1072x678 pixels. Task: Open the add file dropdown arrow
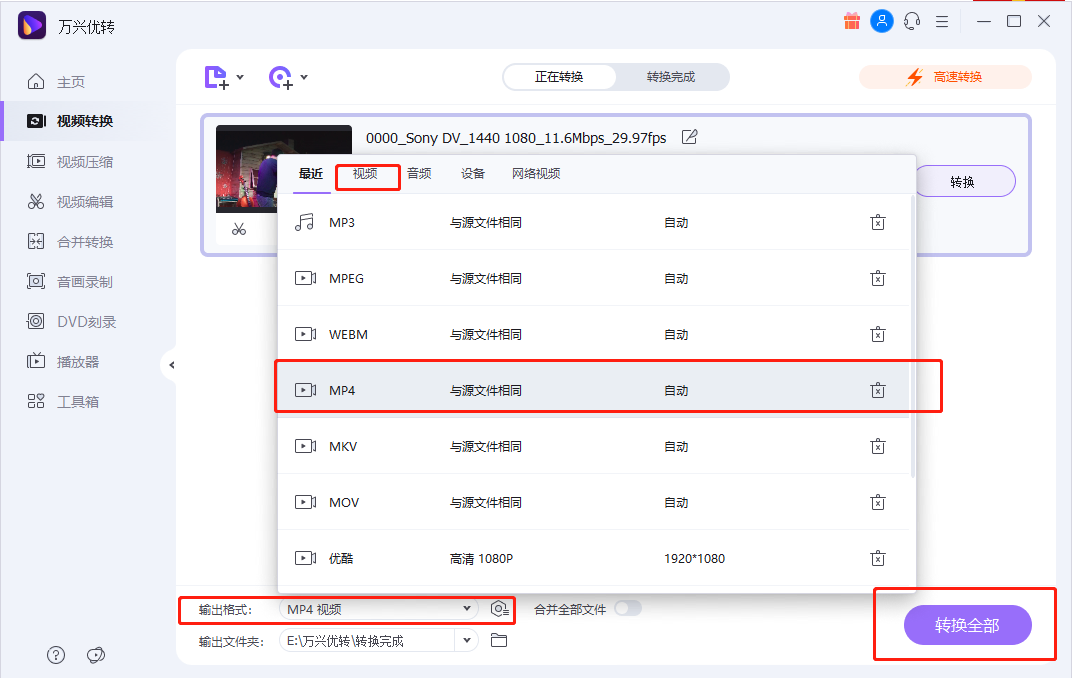(240, 77)
